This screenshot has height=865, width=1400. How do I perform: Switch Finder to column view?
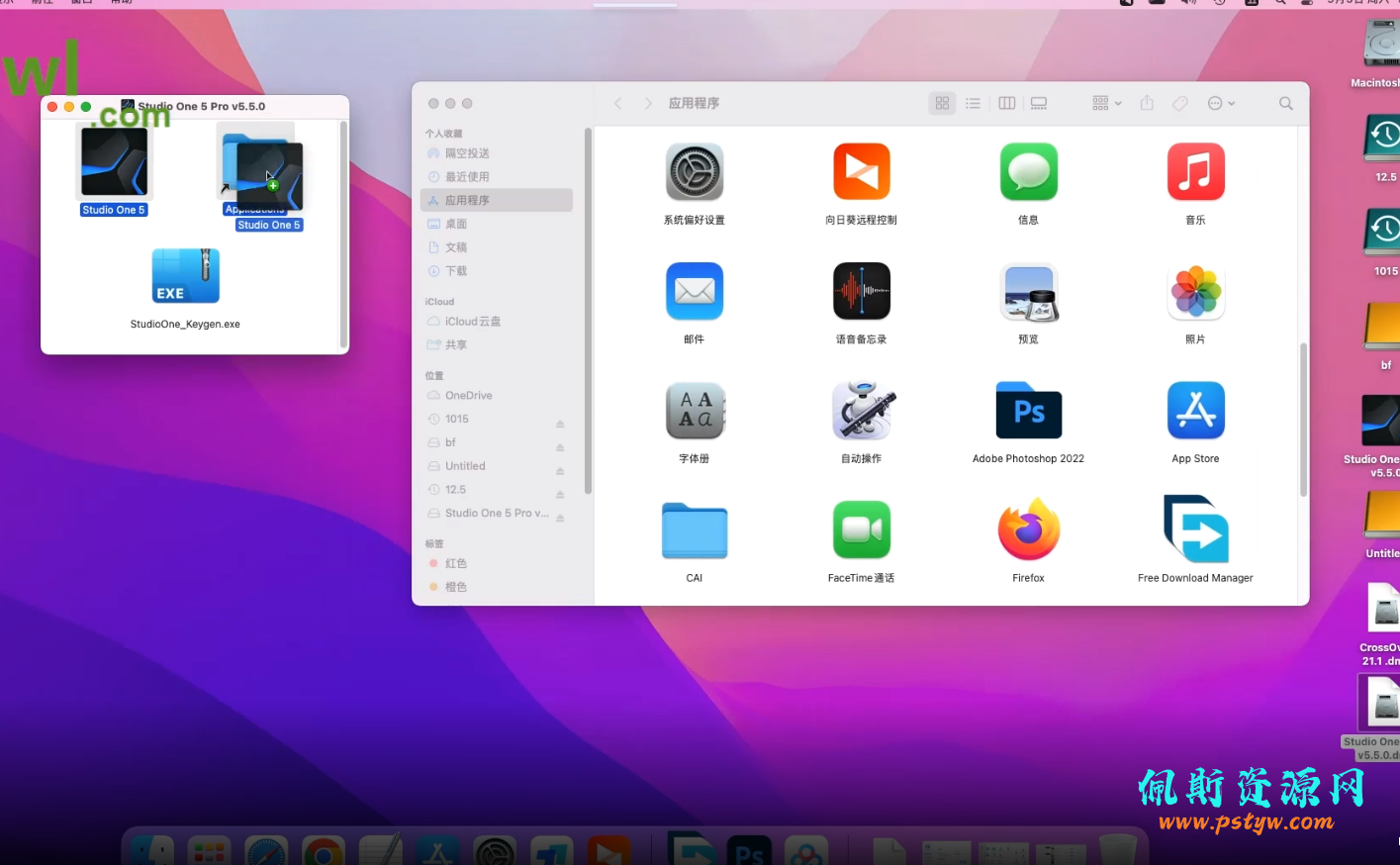tap(1007, 103)
